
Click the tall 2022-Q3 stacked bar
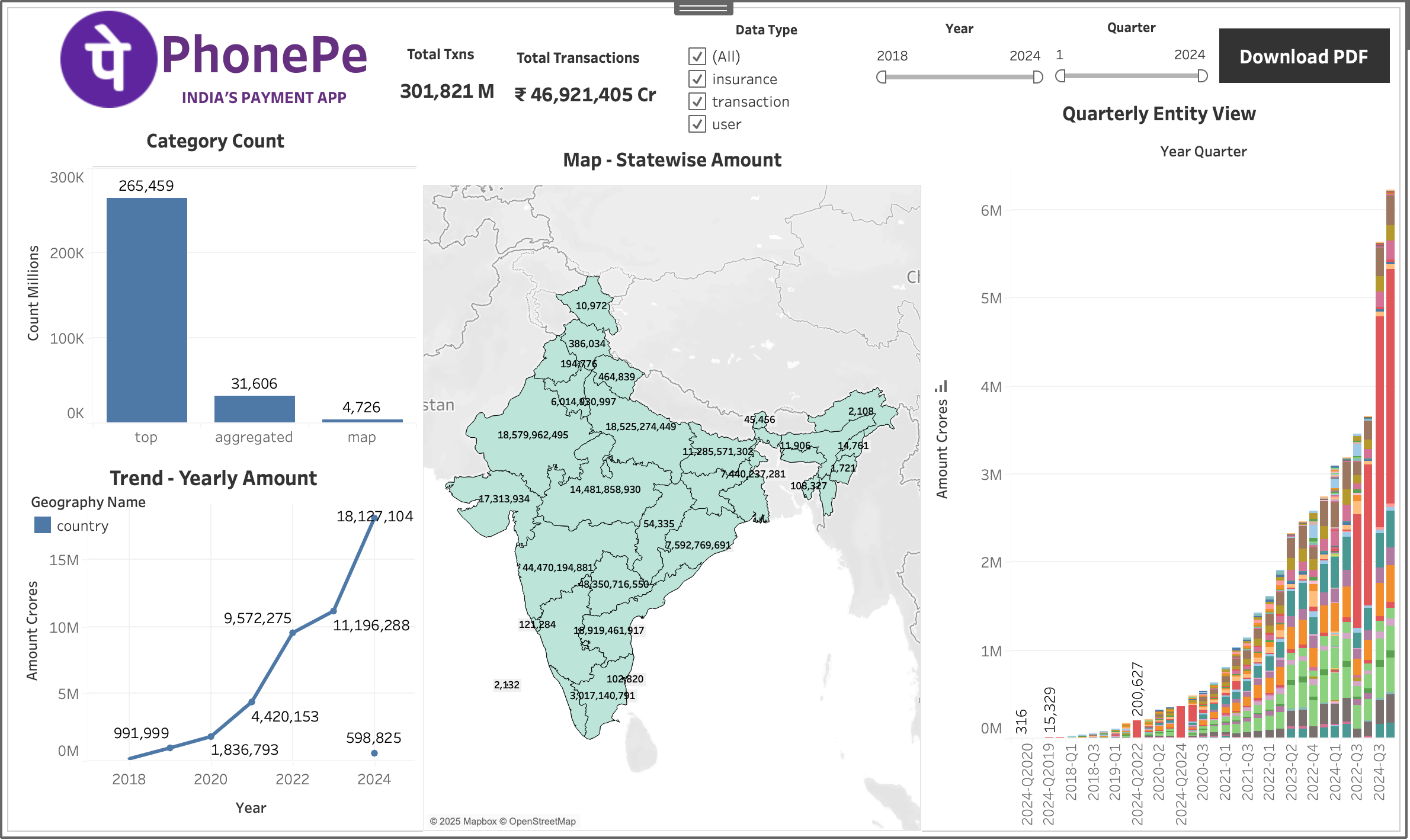coord(1357,586)
